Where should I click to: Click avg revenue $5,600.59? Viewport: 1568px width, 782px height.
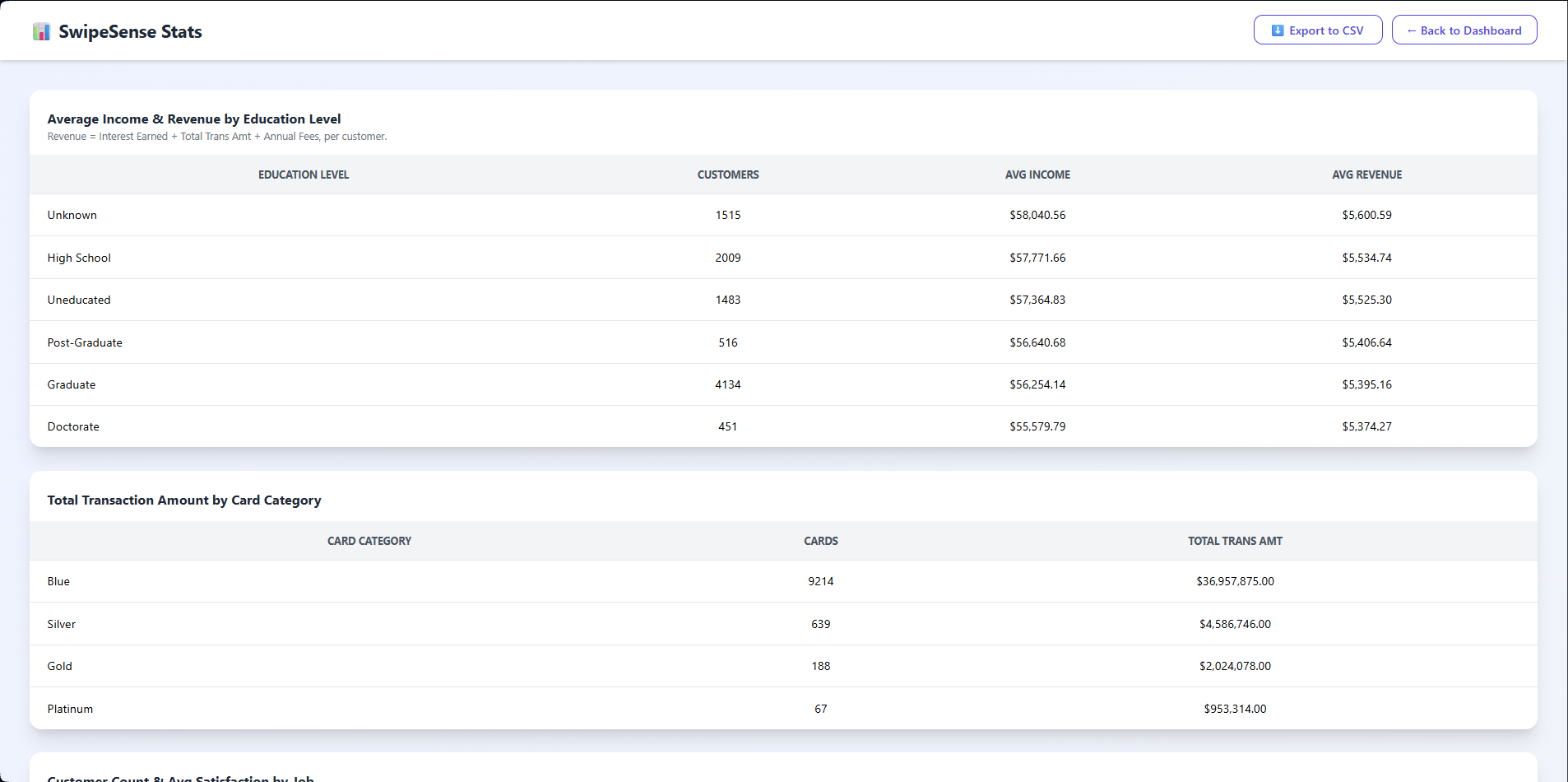(1366, 215)
